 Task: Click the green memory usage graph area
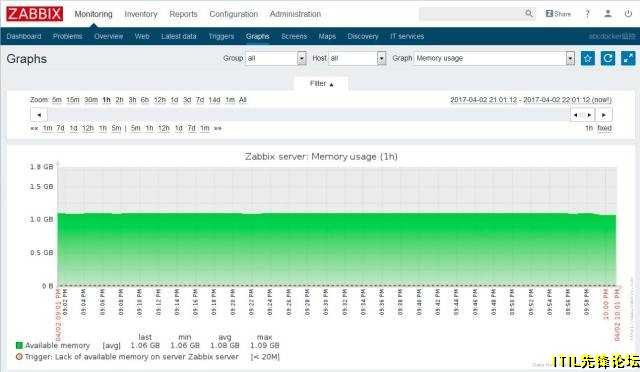pyautogui.click(x=337, y=249)
